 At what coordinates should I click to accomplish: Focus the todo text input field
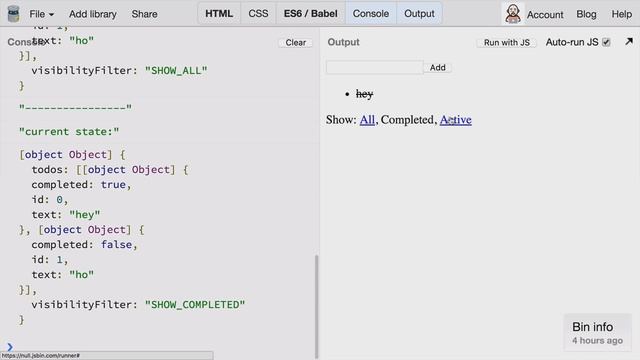coord(374,67)
